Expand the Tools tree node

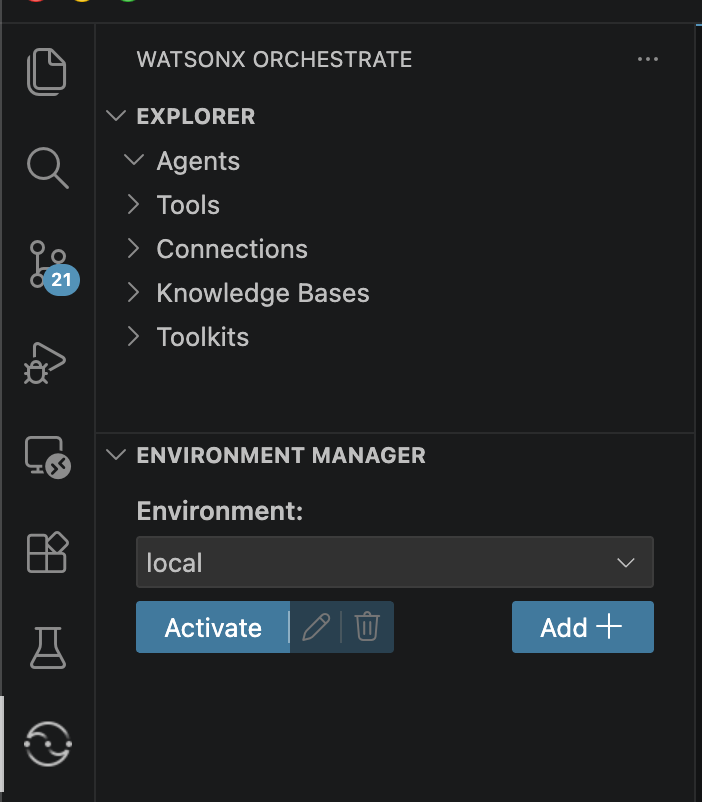[134, 204]
